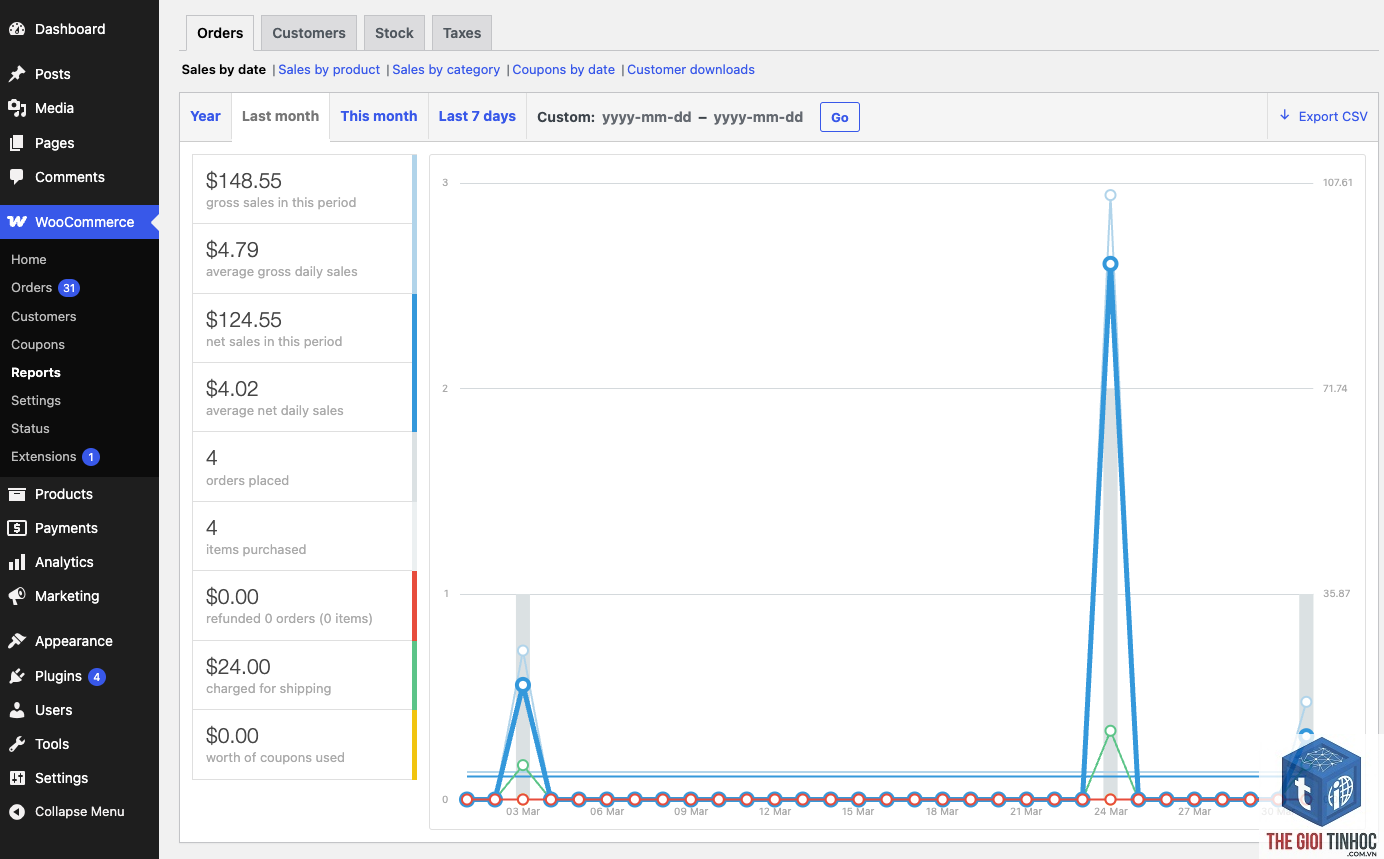Show the Year date range

click(205, 116)
